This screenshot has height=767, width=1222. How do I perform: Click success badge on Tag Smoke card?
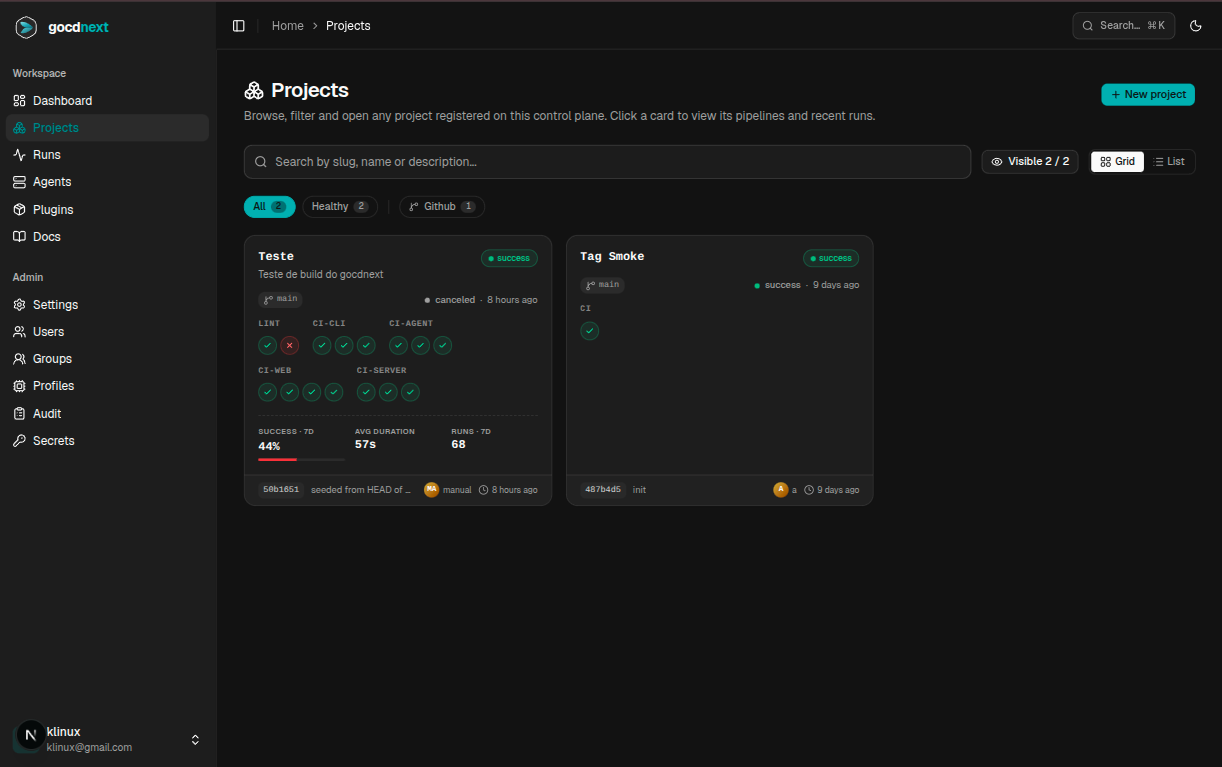831,258
